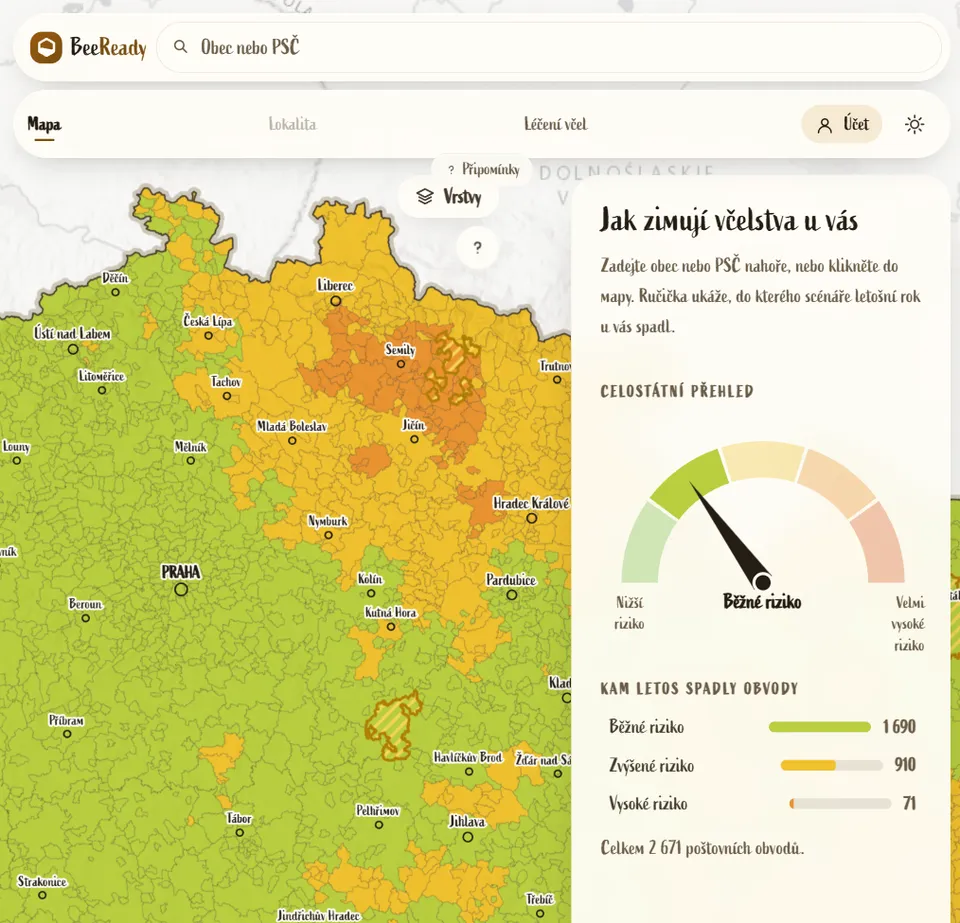Image resolution: width=960 pixels, height=923 pixels.
Task: Select the Tábor city marker
Action: pos(239,832)
